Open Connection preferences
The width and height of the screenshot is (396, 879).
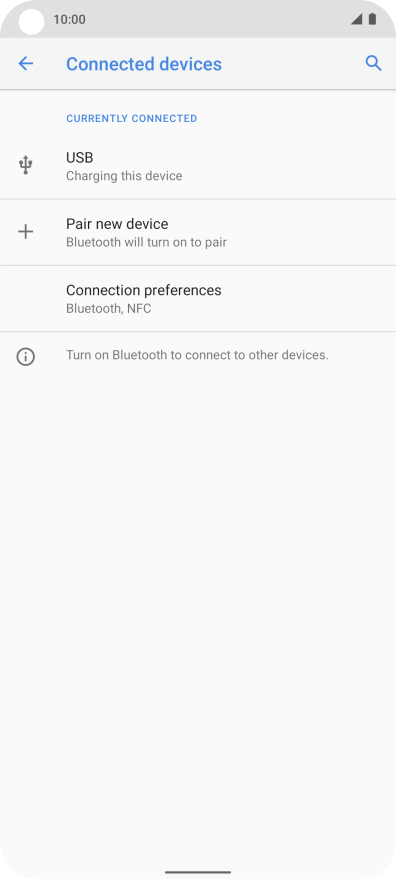(198, 299)
